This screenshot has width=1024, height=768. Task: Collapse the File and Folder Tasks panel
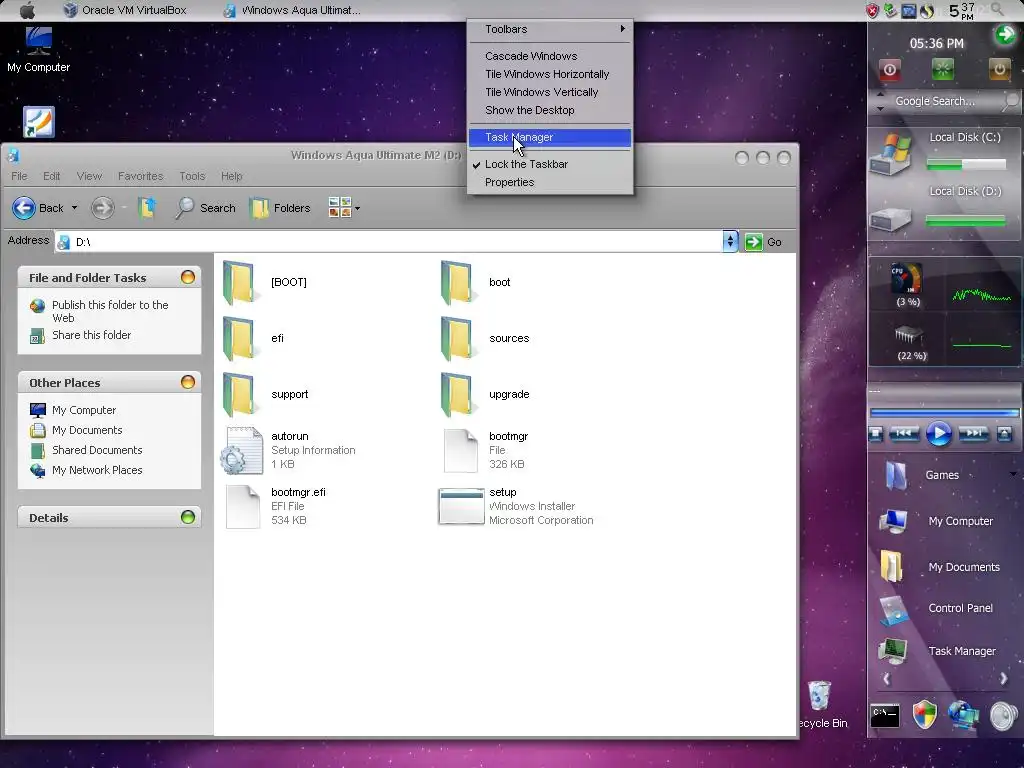pyautogui.click(x=187, y=277)
